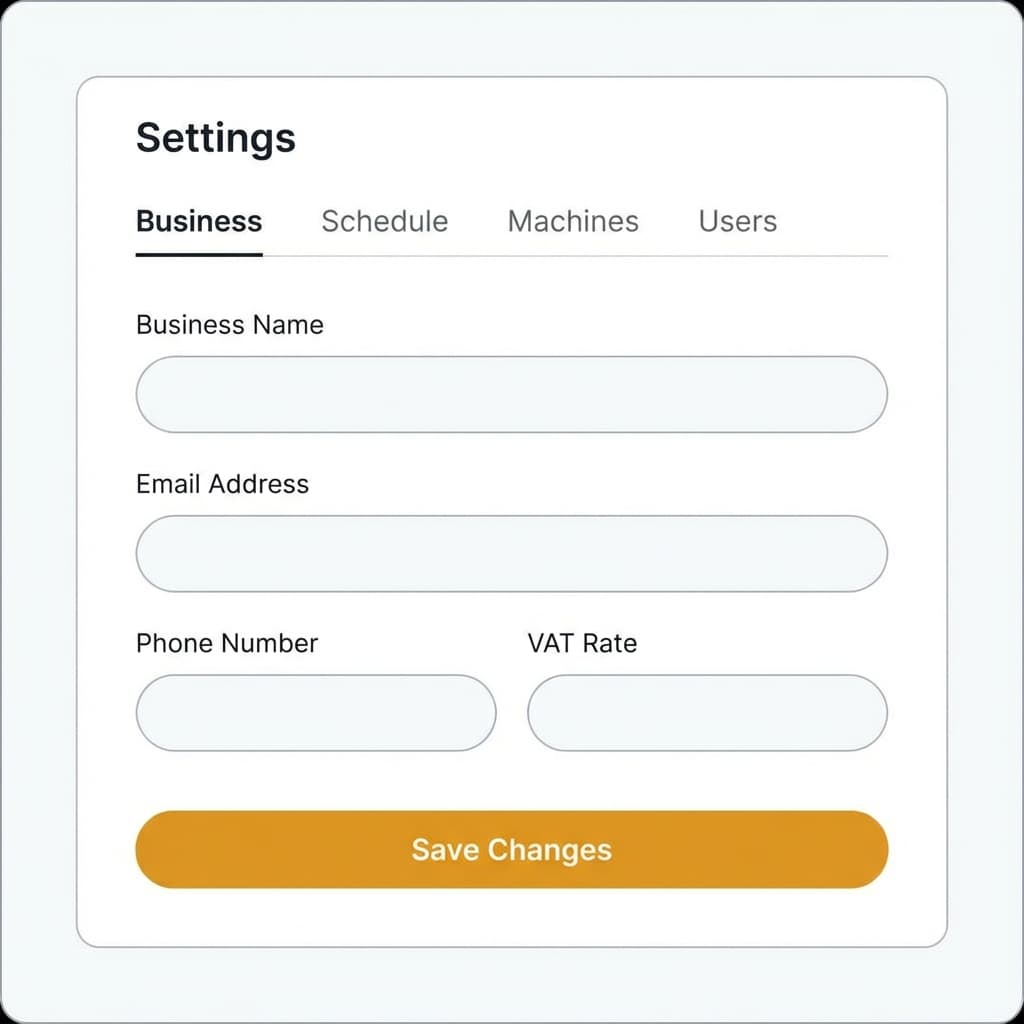Click the area between Phone Number and VAT Rate fields

coord(512,713)
